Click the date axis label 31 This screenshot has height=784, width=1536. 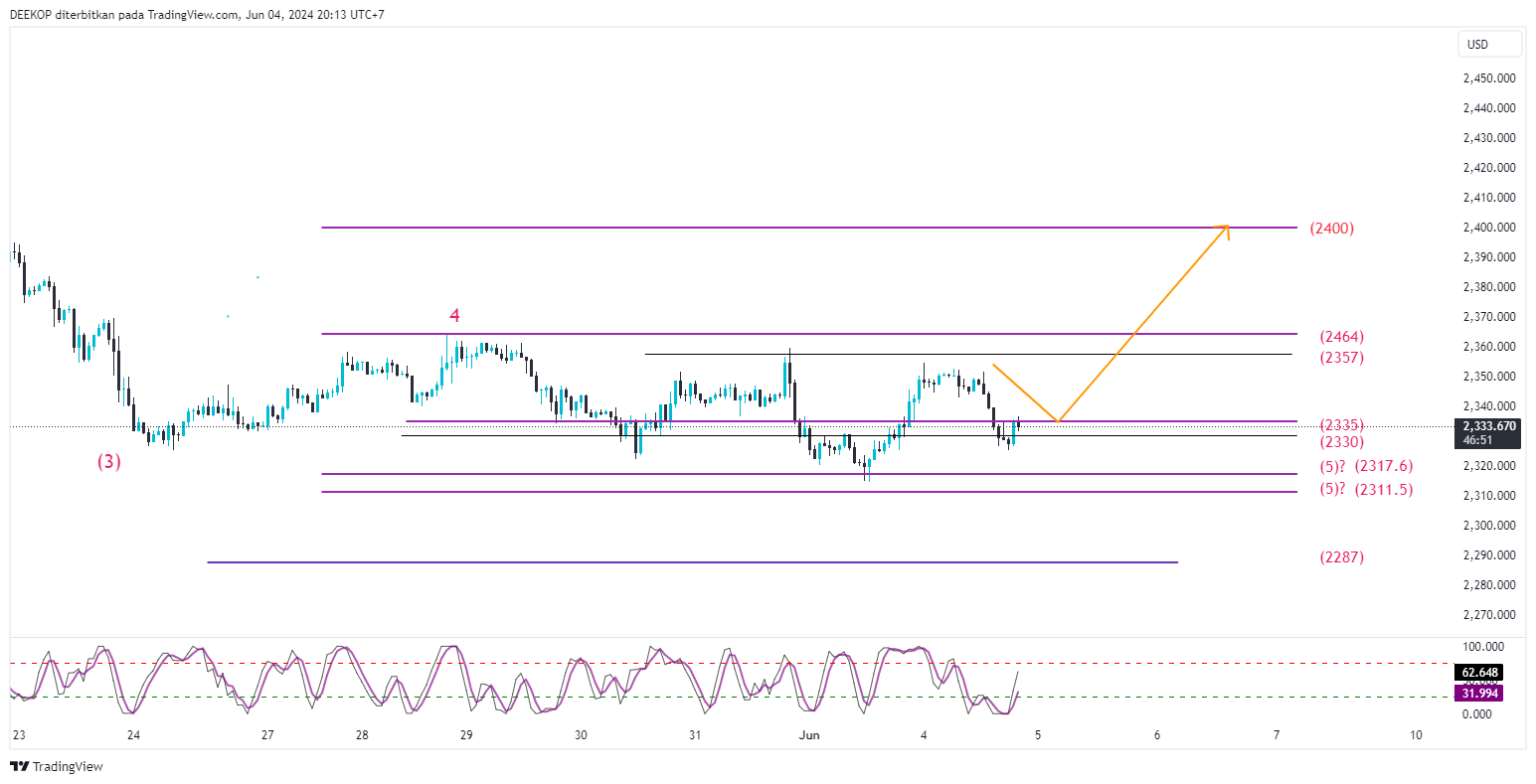(x=695, y=736)
